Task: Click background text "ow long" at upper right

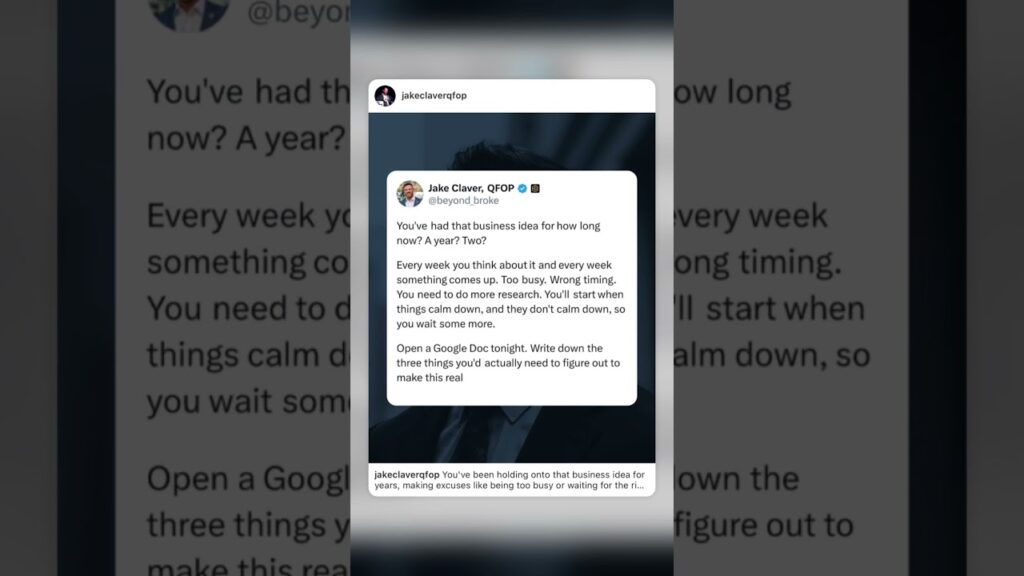Action: (732, 92)
